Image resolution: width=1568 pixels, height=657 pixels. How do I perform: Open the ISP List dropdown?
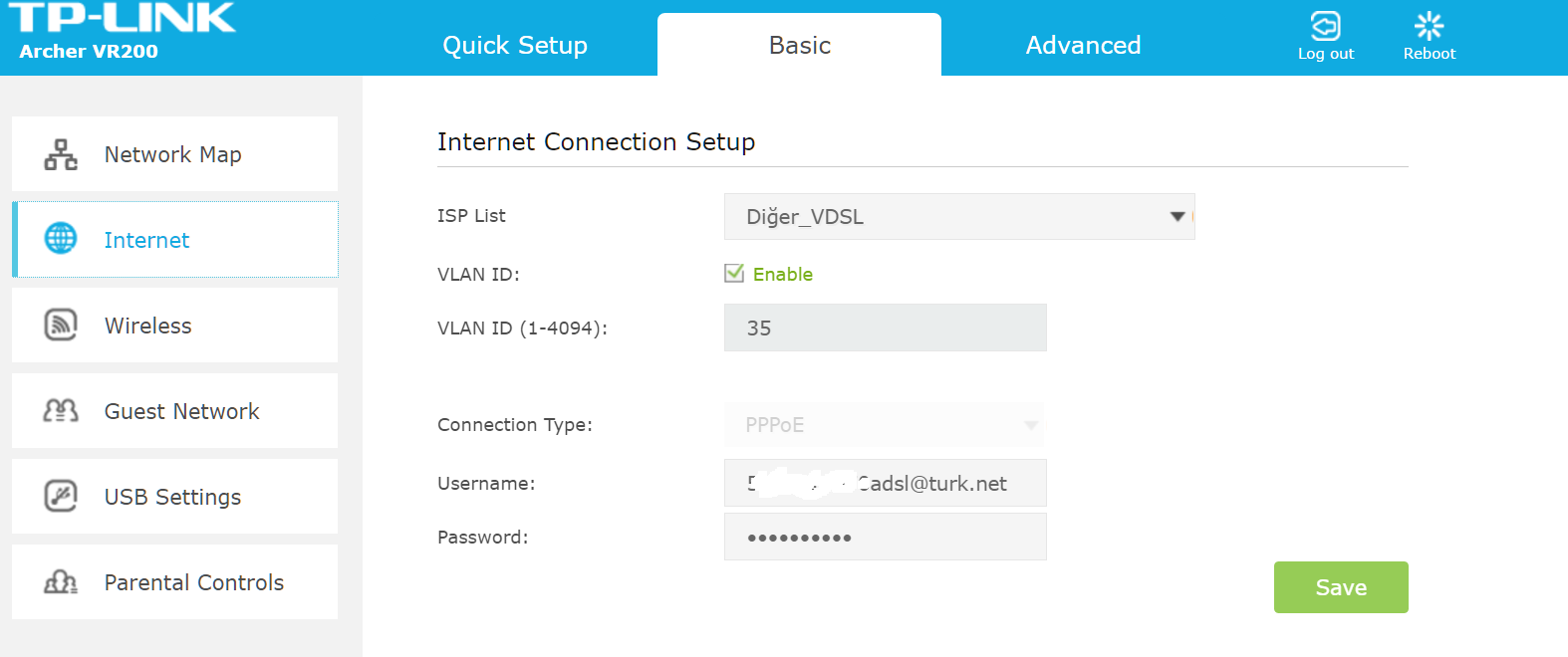pyautogui.click(x=959, y=216)
